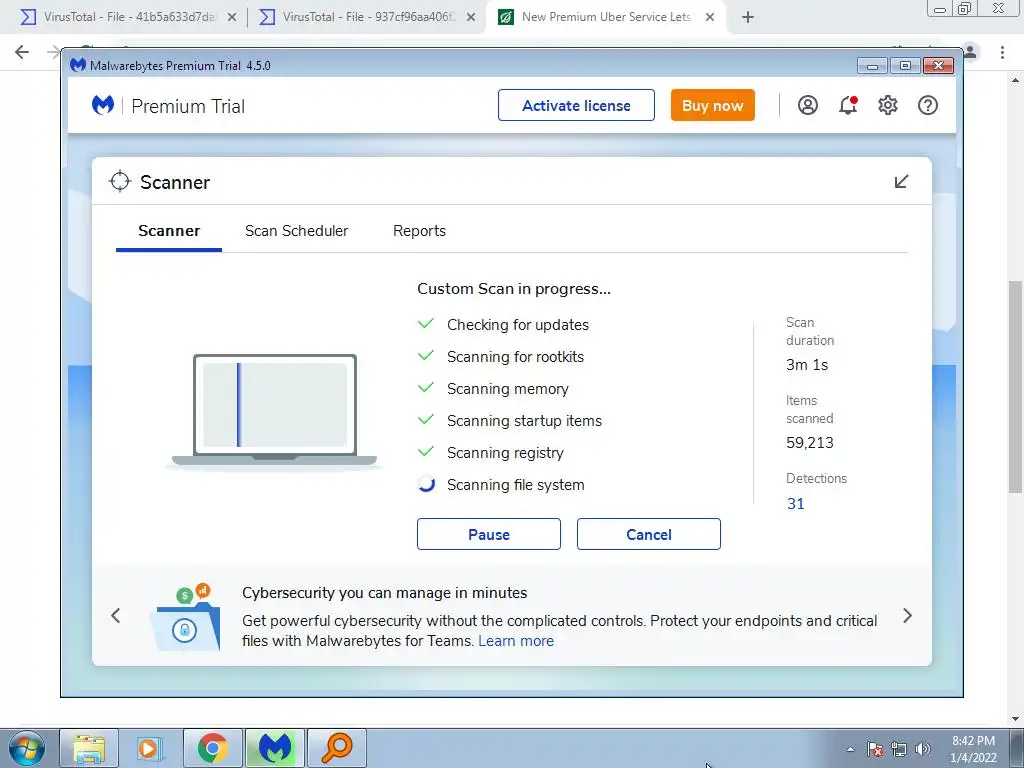This screenshot has width=1024, height=768.
Task: Open the Windows Start menu
Action: click(x=27, y=748)
